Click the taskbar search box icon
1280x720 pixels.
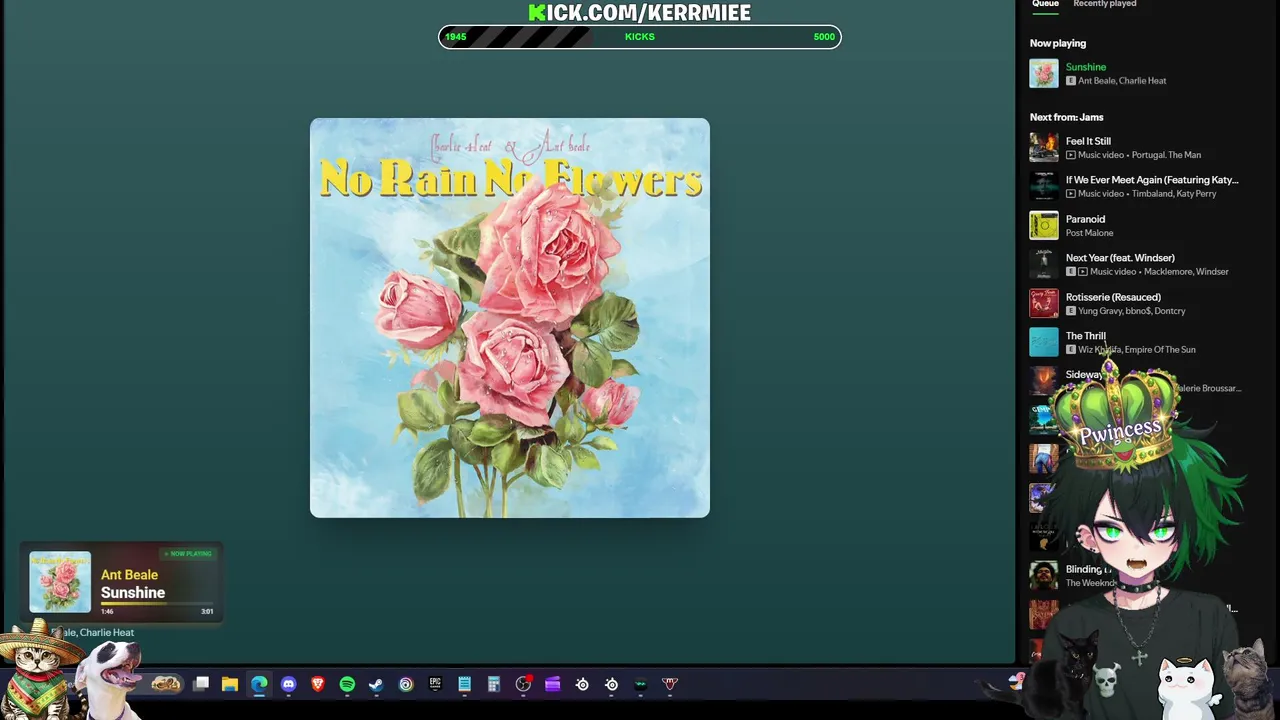tap(167, 684)
